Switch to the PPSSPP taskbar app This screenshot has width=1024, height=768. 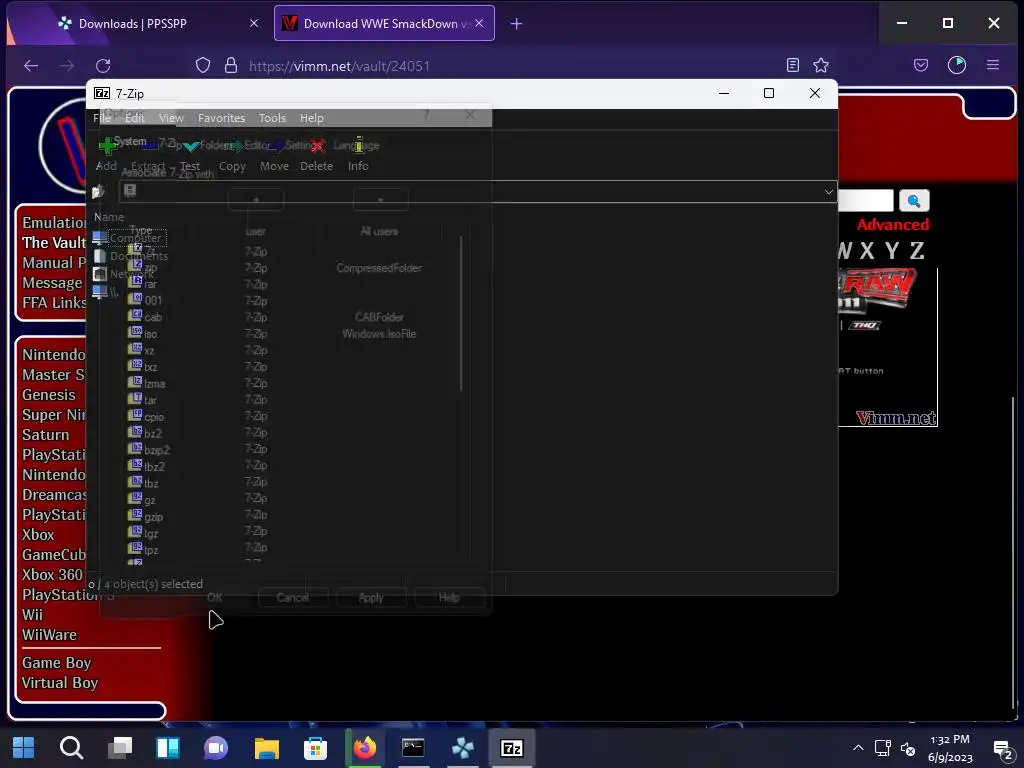click(462, 748)
